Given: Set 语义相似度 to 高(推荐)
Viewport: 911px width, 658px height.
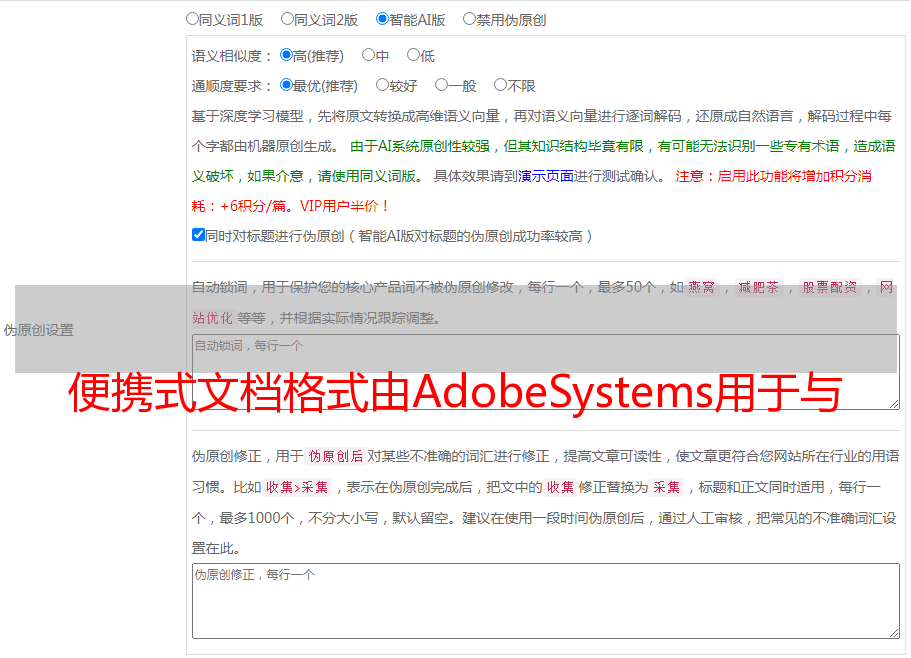Looking at the screenshot, I should 286,55.
